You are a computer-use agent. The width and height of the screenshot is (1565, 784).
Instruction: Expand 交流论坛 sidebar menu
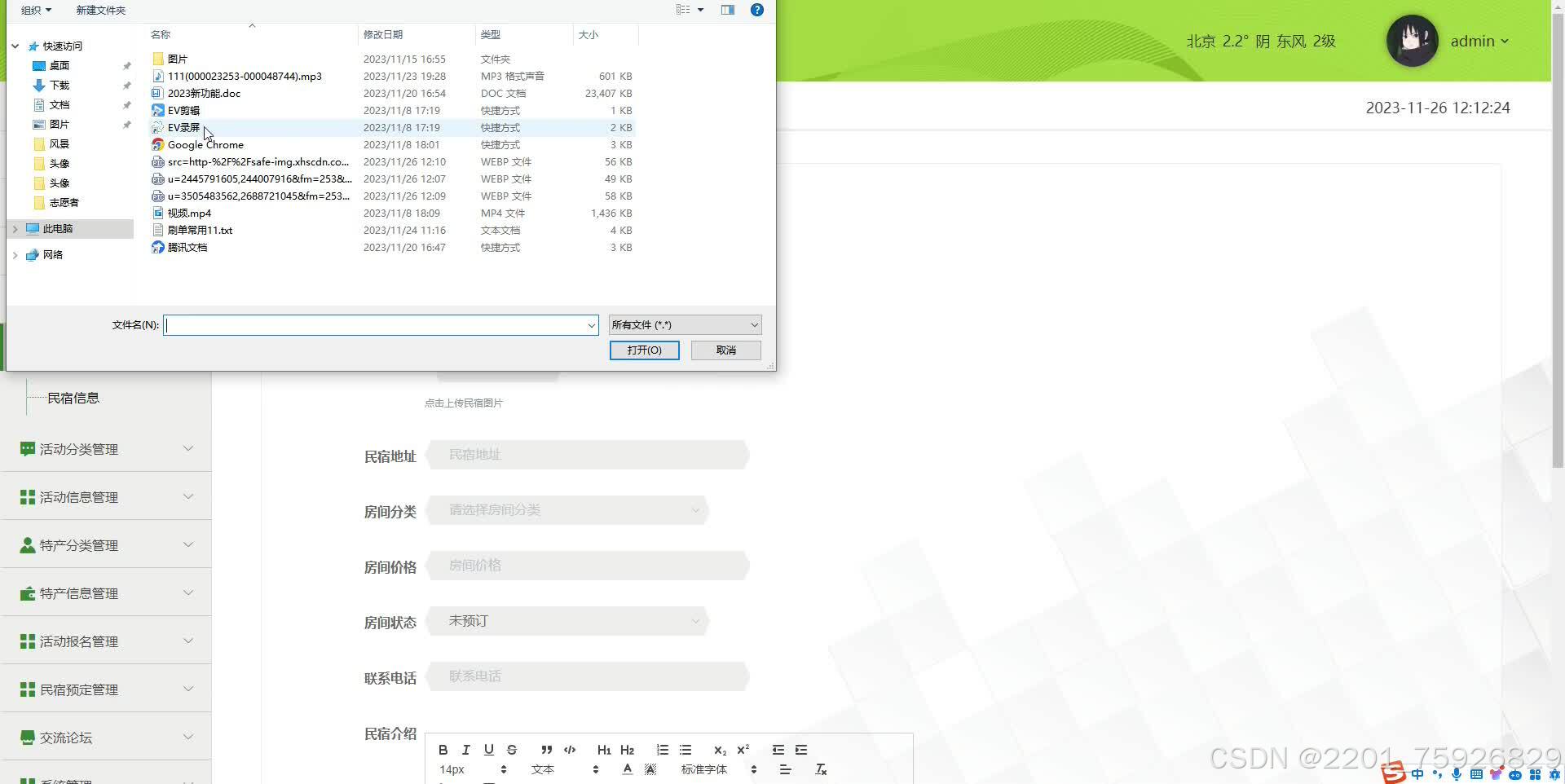[106, 738]
